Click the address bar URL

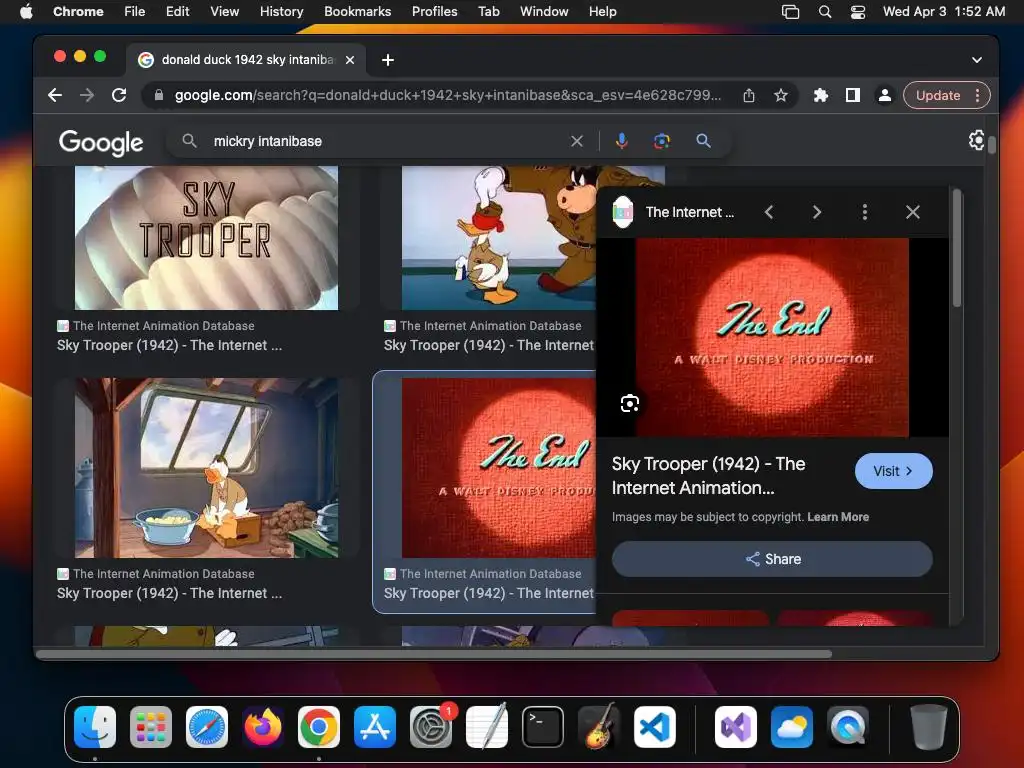[447, 95]
